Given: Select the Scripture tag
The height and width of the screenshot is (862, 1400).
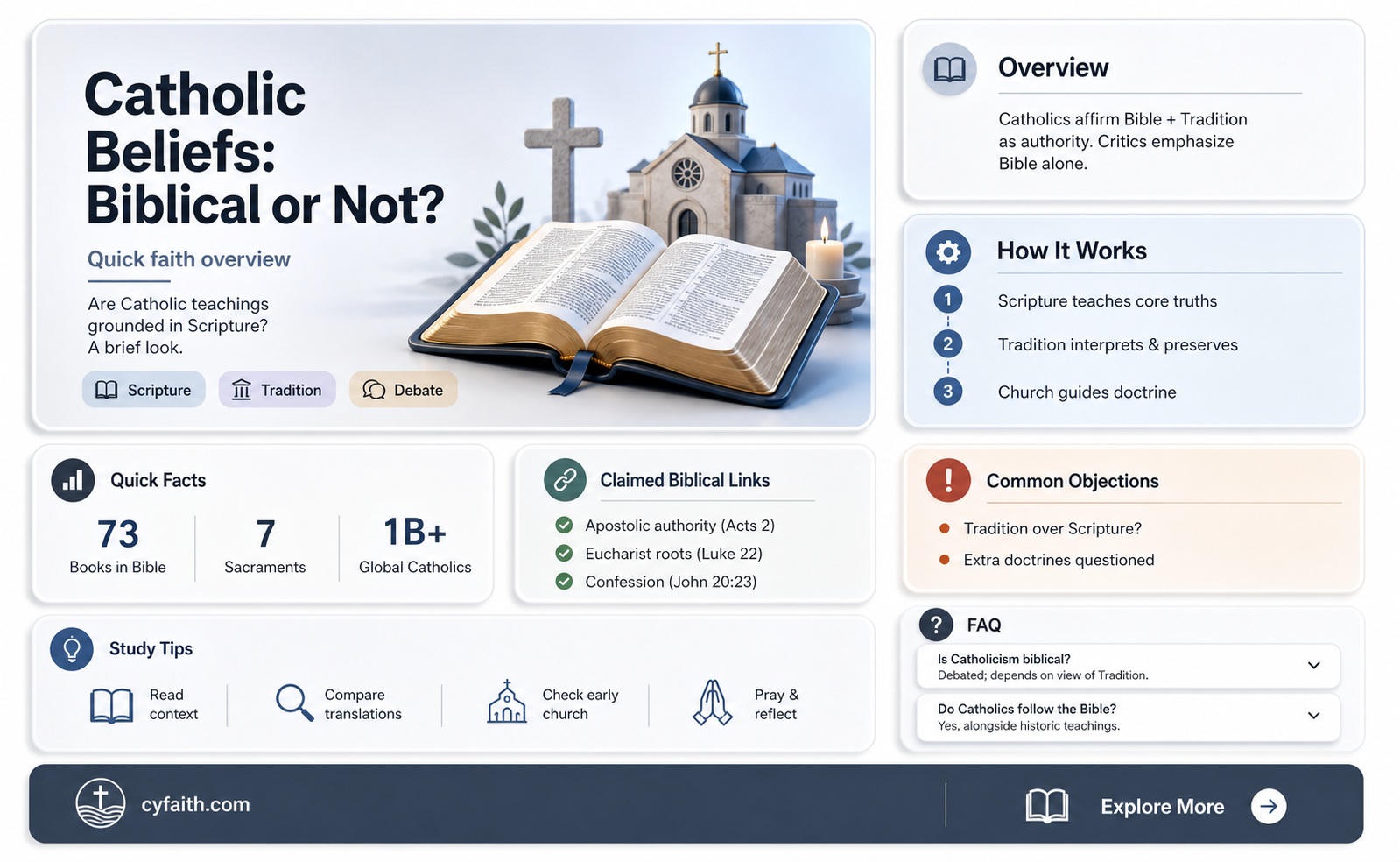Looking at the screenshot, I should pos(144,390).
